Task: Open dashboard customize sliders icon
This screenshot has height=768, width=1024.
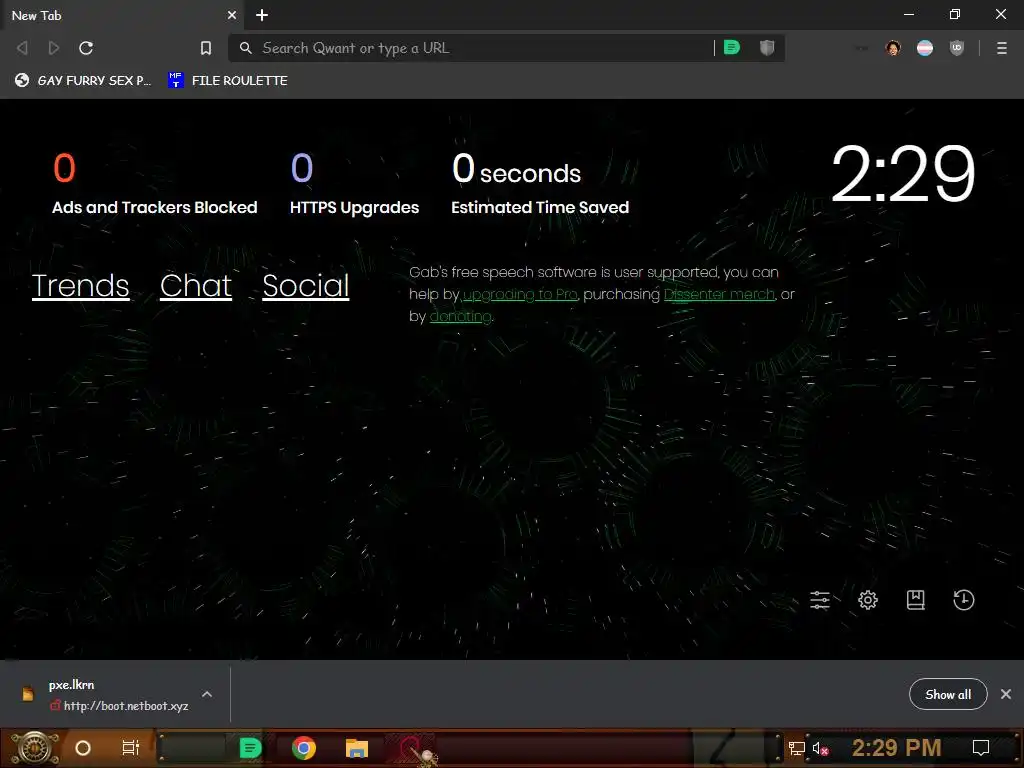Action: (820, 600)
